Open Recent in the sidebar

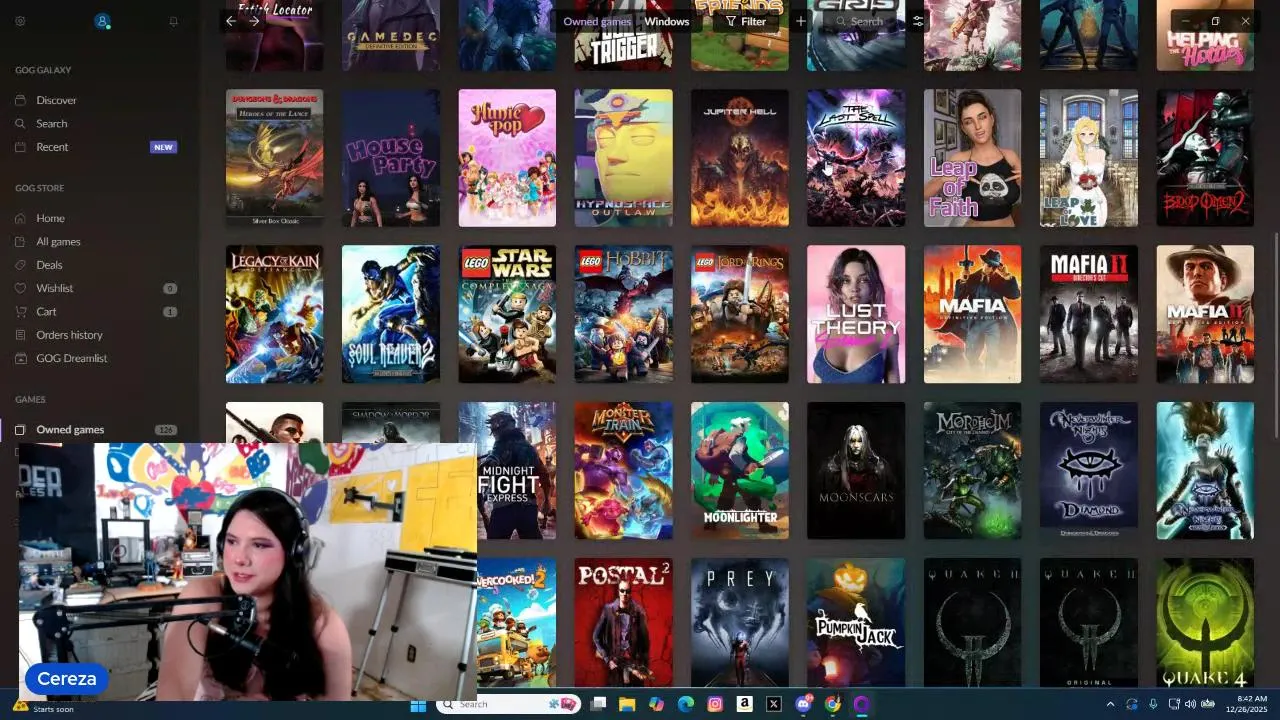click(x=52, y=147)
